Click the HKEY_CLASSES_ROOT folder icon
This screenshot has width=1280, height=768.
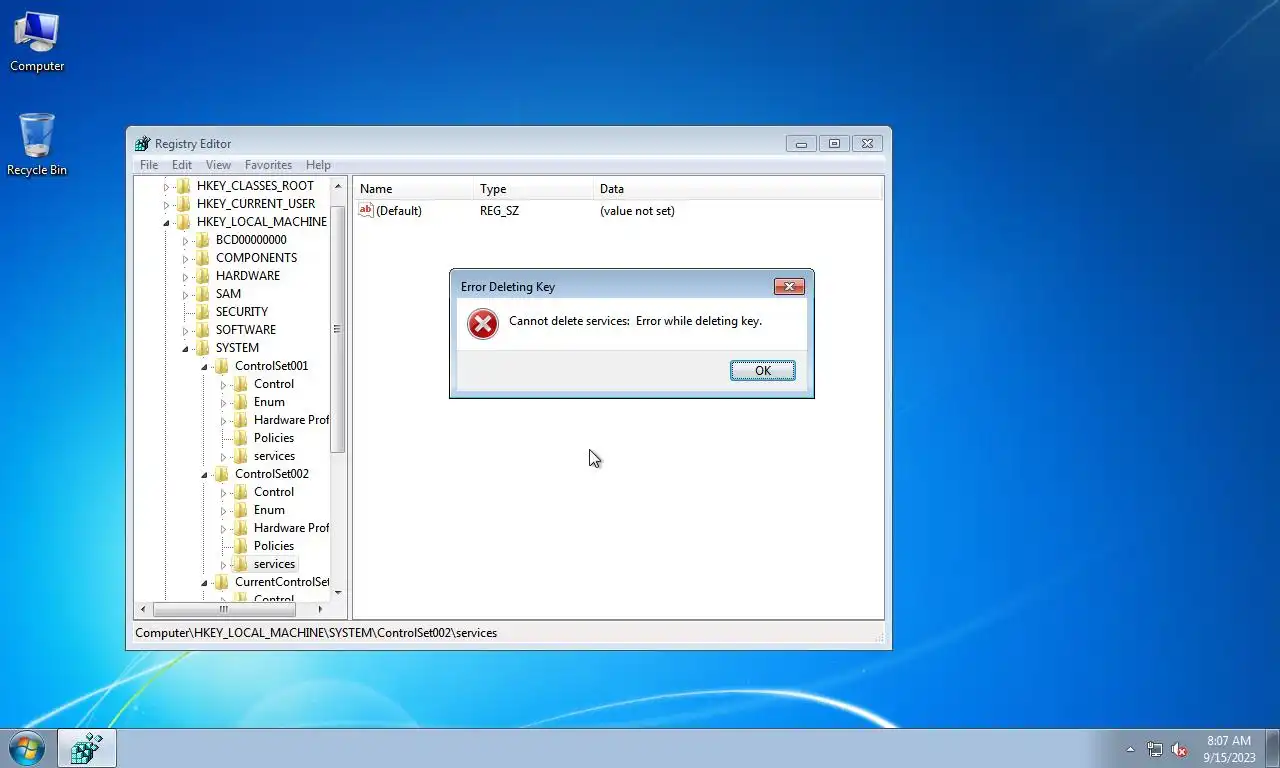point(183,186)
